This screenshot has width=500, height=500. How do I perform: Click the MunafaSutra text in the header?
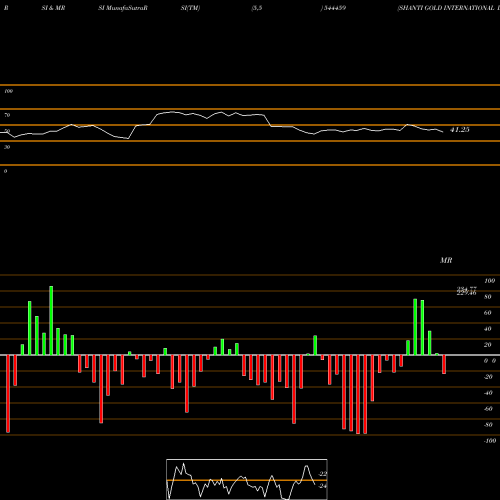125,8
